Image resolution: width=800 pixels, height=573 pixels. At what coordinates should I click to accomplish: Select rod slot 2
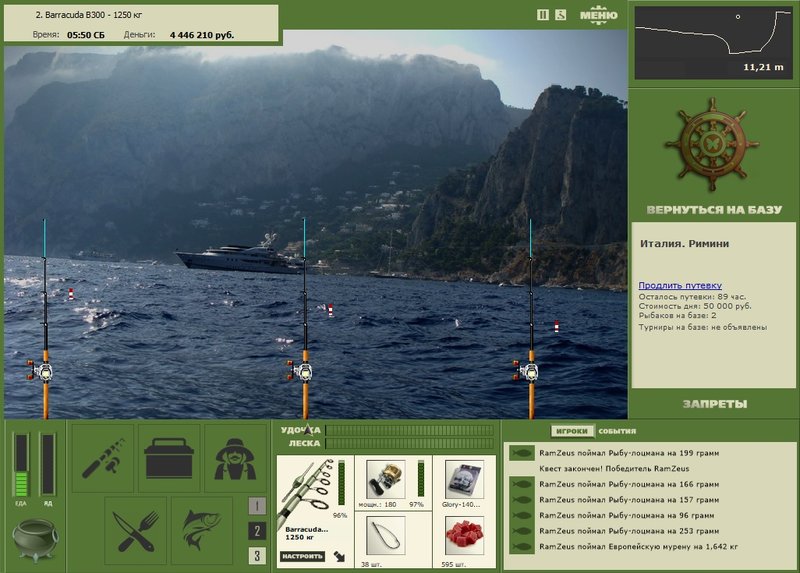(257, 531)
